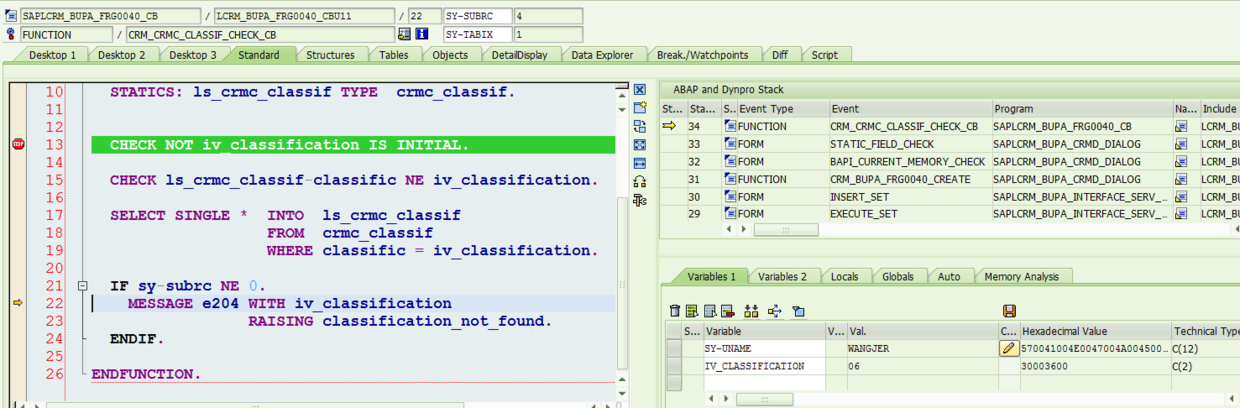The width and height of the screenshot is (1240, 408).
Task: Open the Data Explorer tab
Action: click(x=602, y=55)
